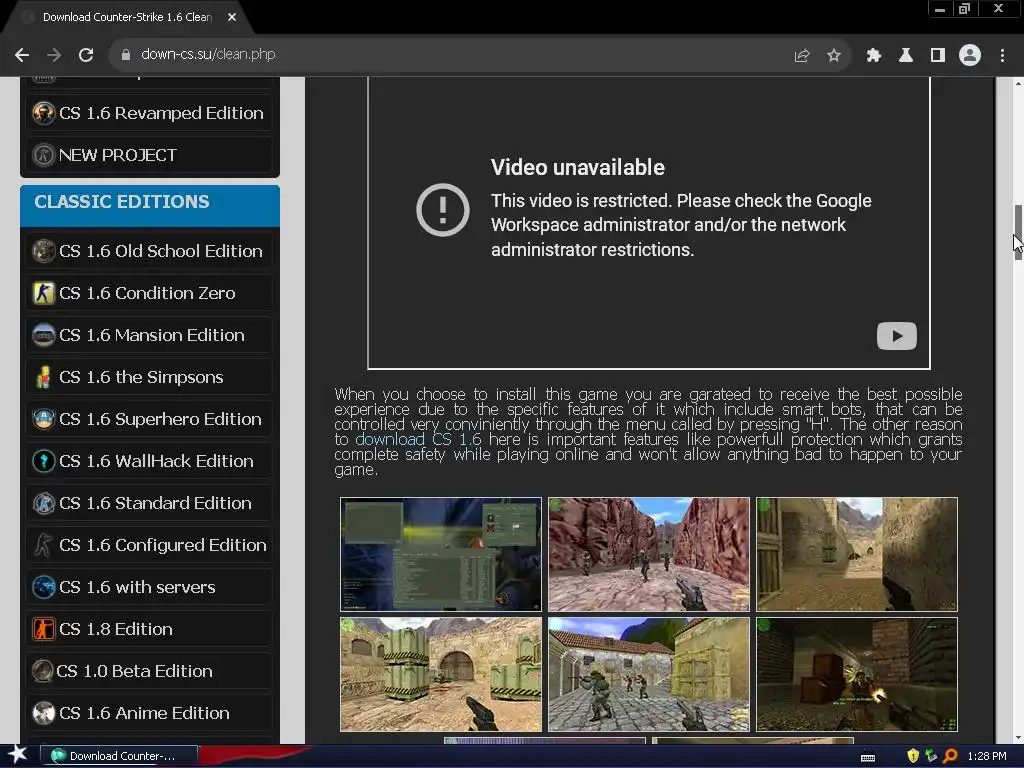Open the taskbar star start button

pyautogui.click(x=17, y=755)
